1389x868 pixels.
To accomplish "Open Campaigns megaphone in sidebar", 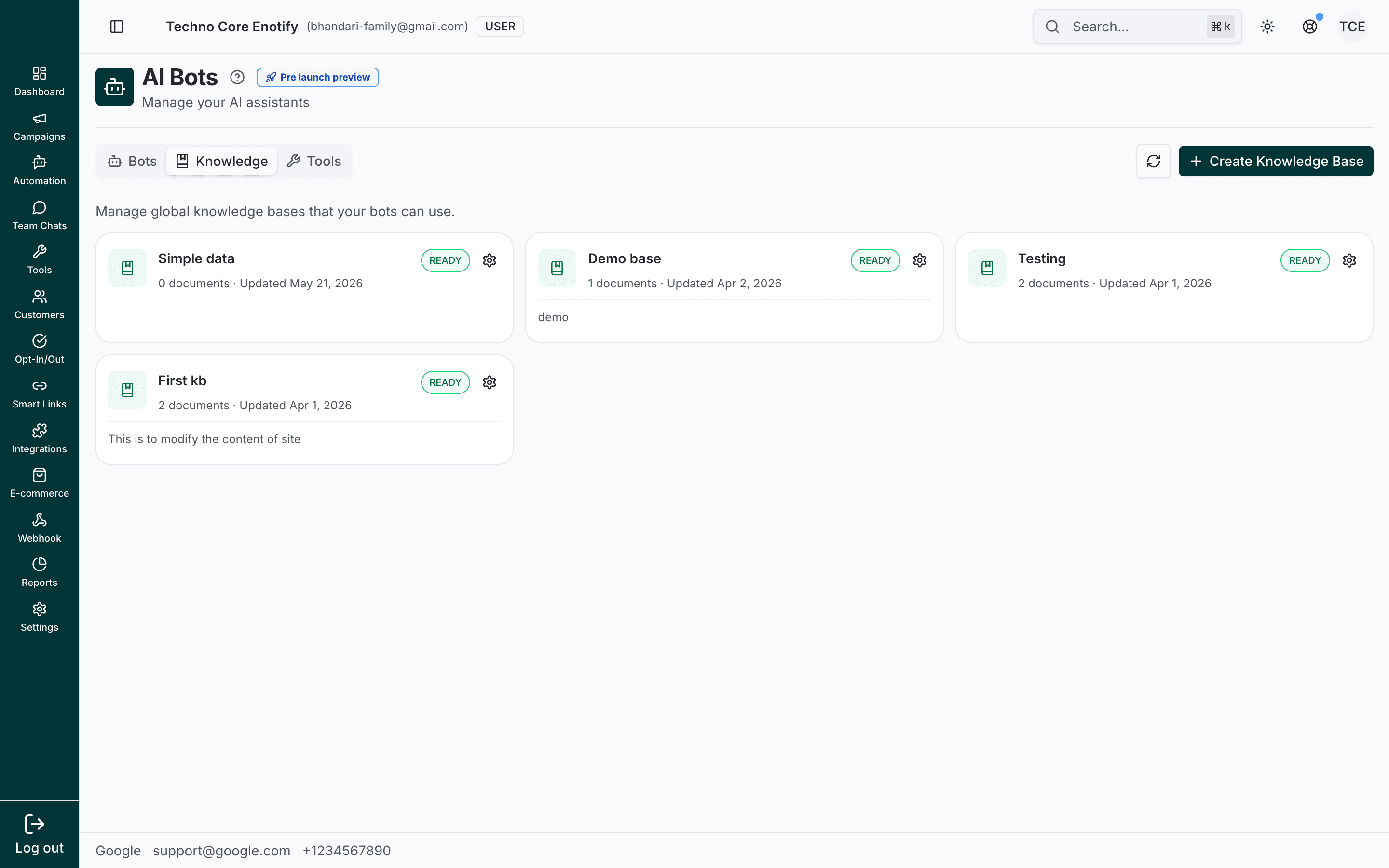I will click(39, 126).
